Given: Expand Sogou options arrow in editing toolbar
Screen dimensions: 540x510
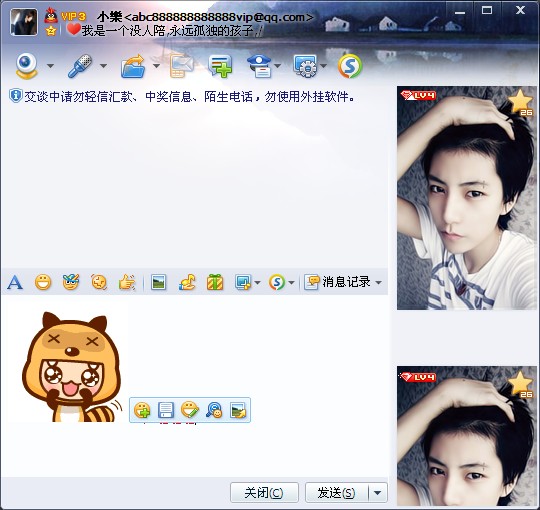Looking at the screenshot, I should [x=291, y=282].
